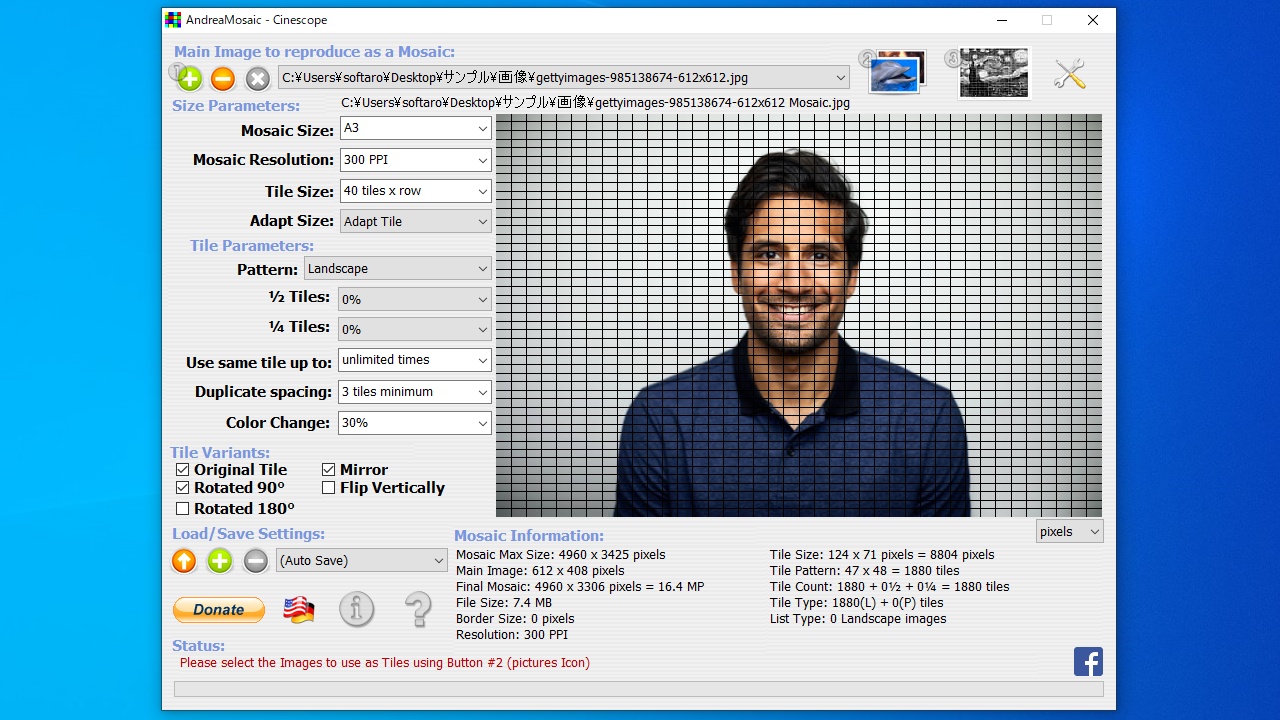Click the Donate button

pyautogui.click(x=219, y=610)
